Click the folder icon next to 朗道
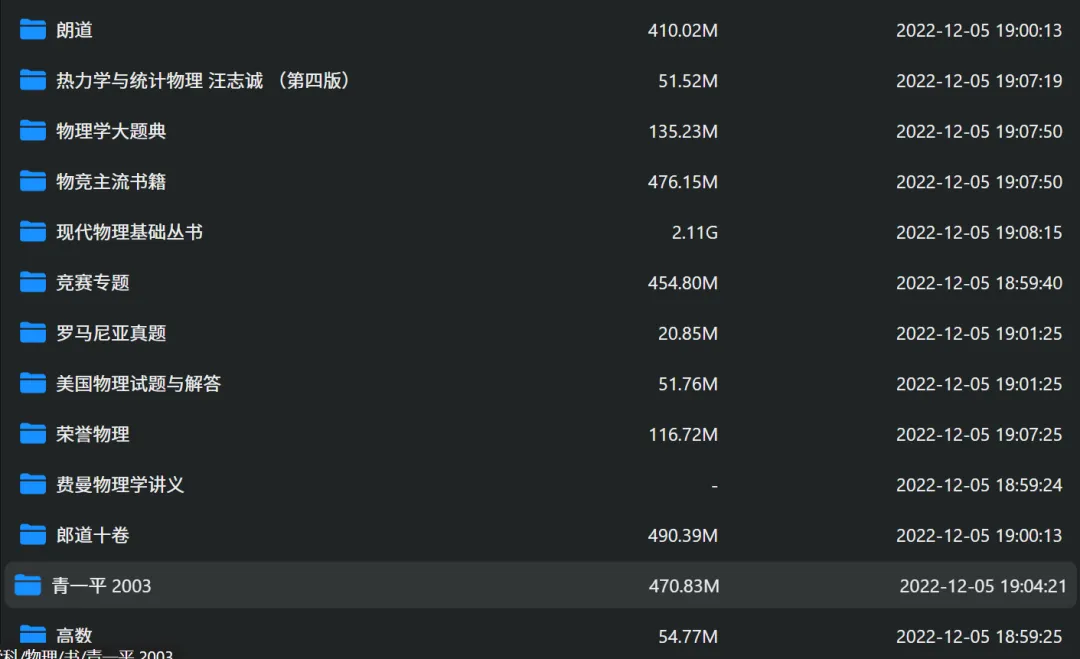 [x=32, y=30]
